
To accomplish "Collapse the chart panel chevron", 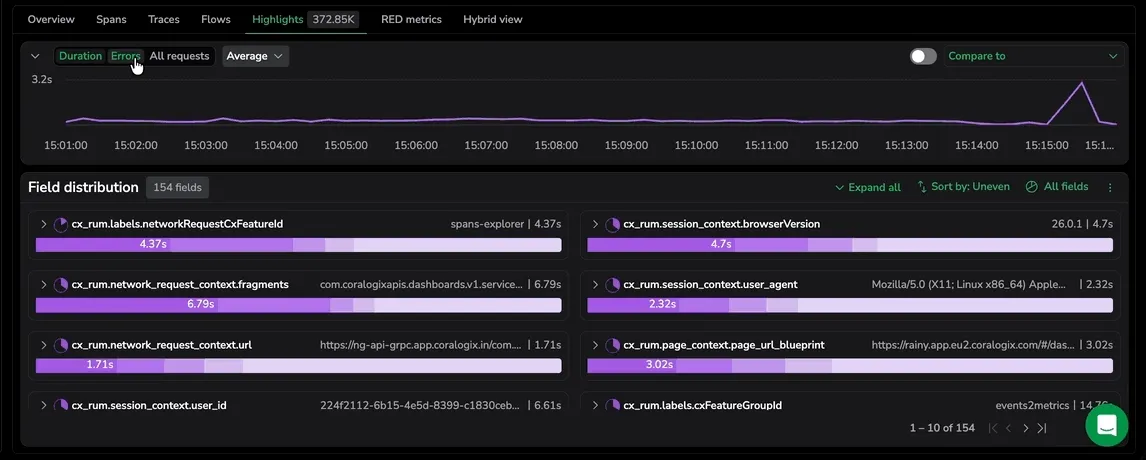I will [34, 56].
